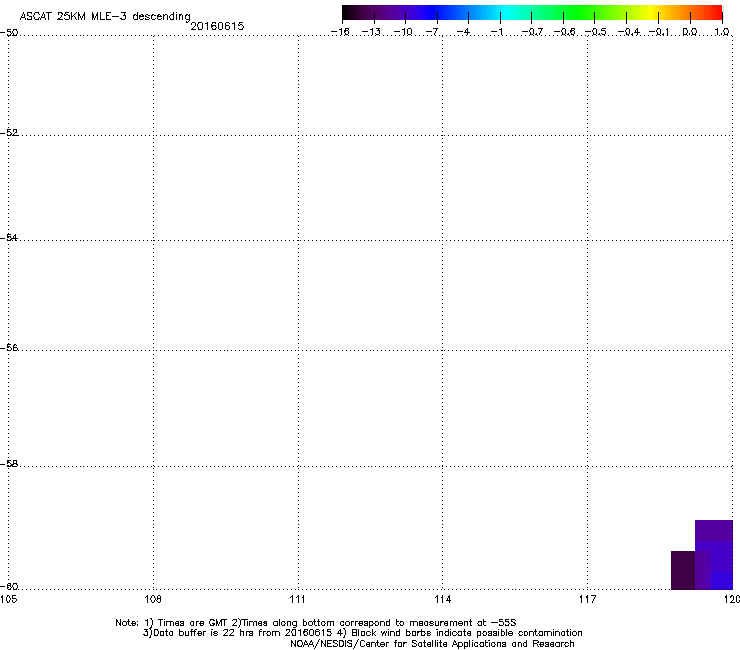Click the latitude label -56

point(9,347)
